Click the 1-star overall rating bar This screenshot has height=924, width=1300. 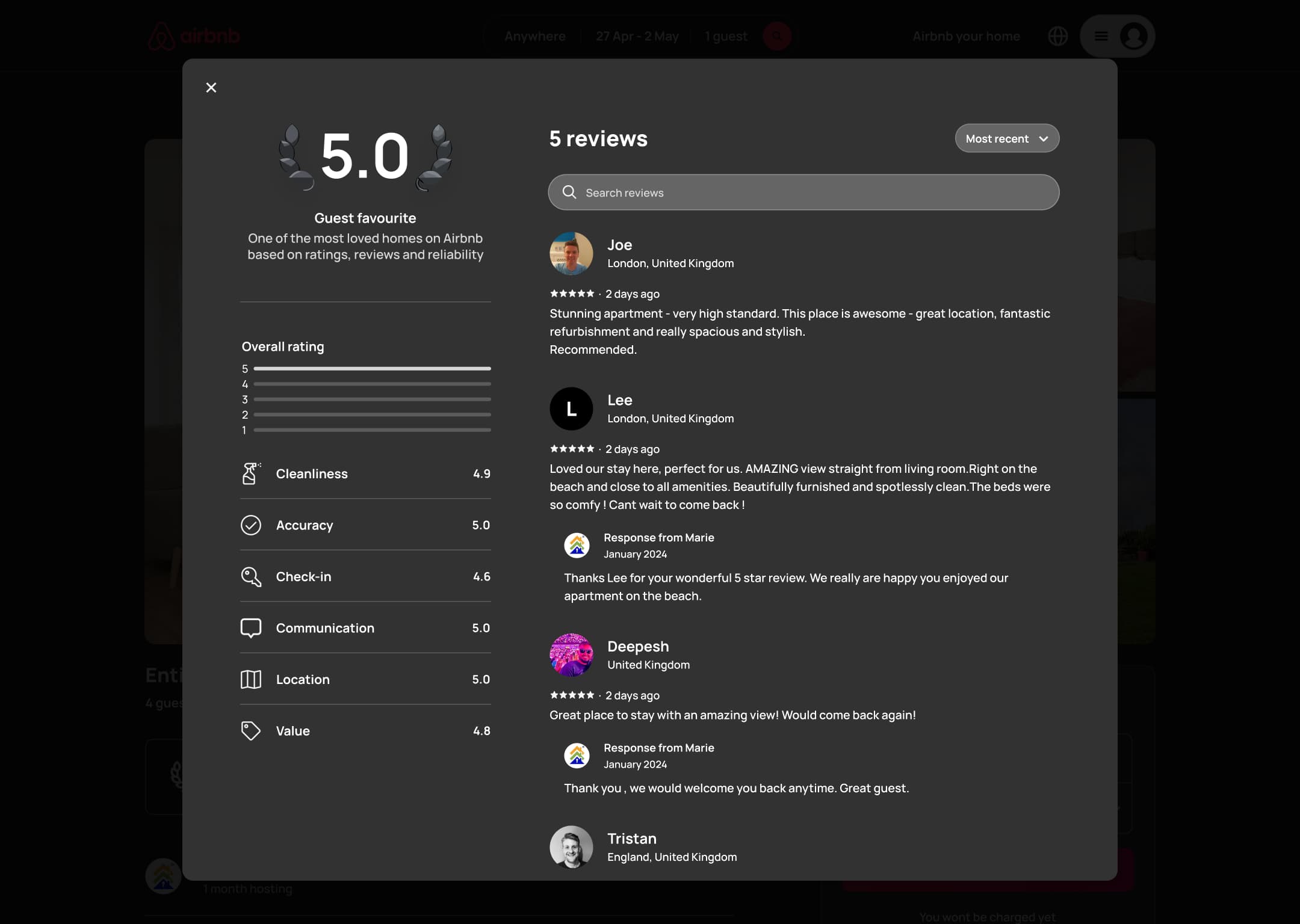[x=372, y=430]
